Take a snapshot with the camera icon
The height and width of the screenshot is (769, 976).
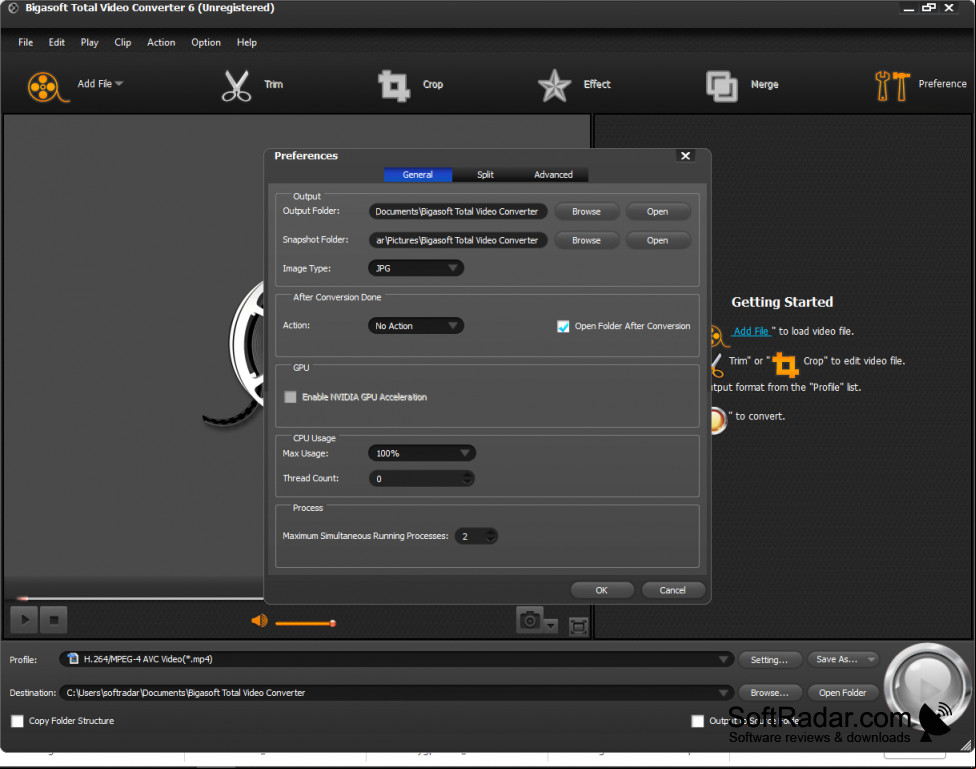tap(530, 620)
